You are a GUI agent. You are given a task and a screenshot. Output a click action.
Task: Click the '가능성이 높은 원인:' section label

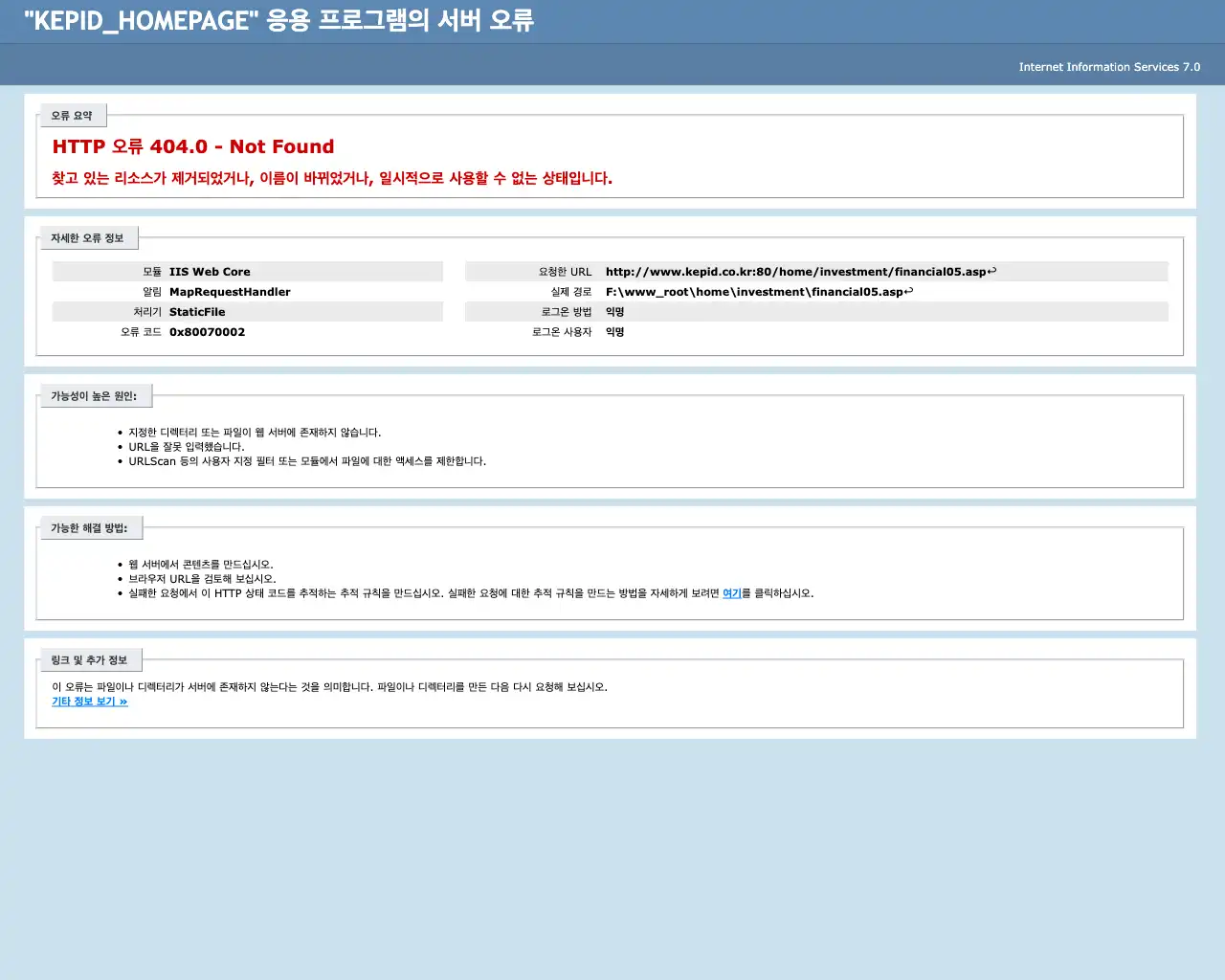click(x=96, y=395)
